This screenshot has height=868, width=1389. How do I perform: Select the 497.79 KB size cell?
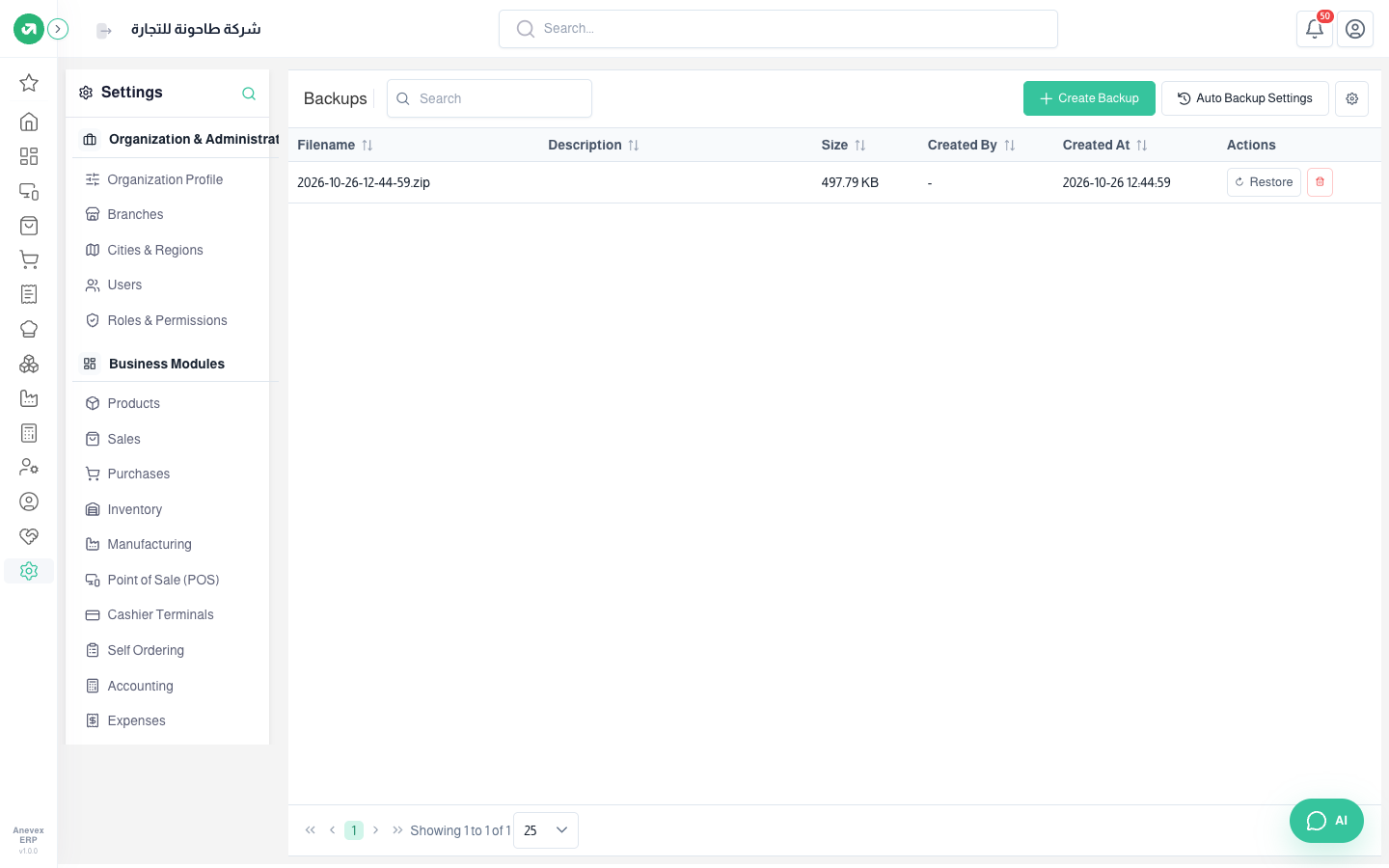click(x=850, y=182)
